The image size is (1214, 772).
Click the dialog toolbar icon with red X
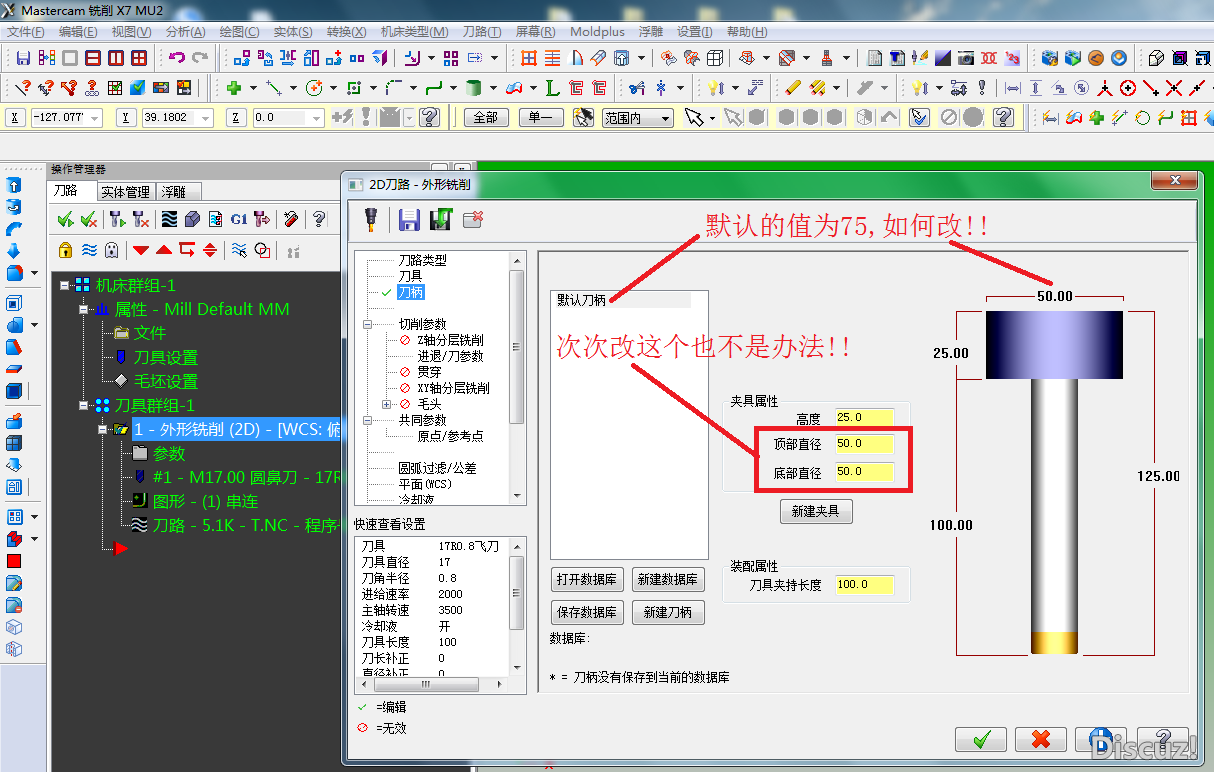pos(473,219)
